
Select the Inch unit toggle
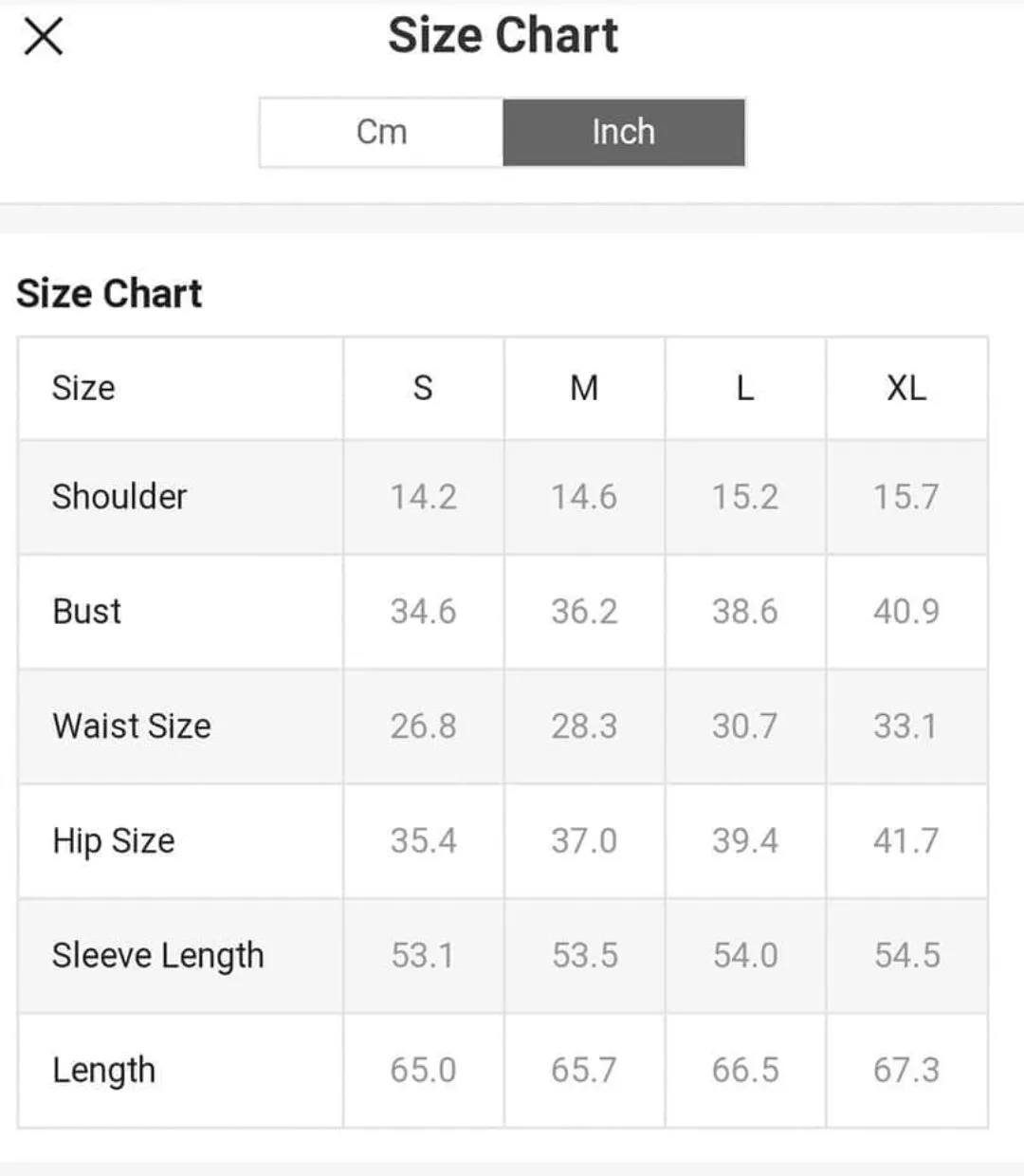click(624, 132)
